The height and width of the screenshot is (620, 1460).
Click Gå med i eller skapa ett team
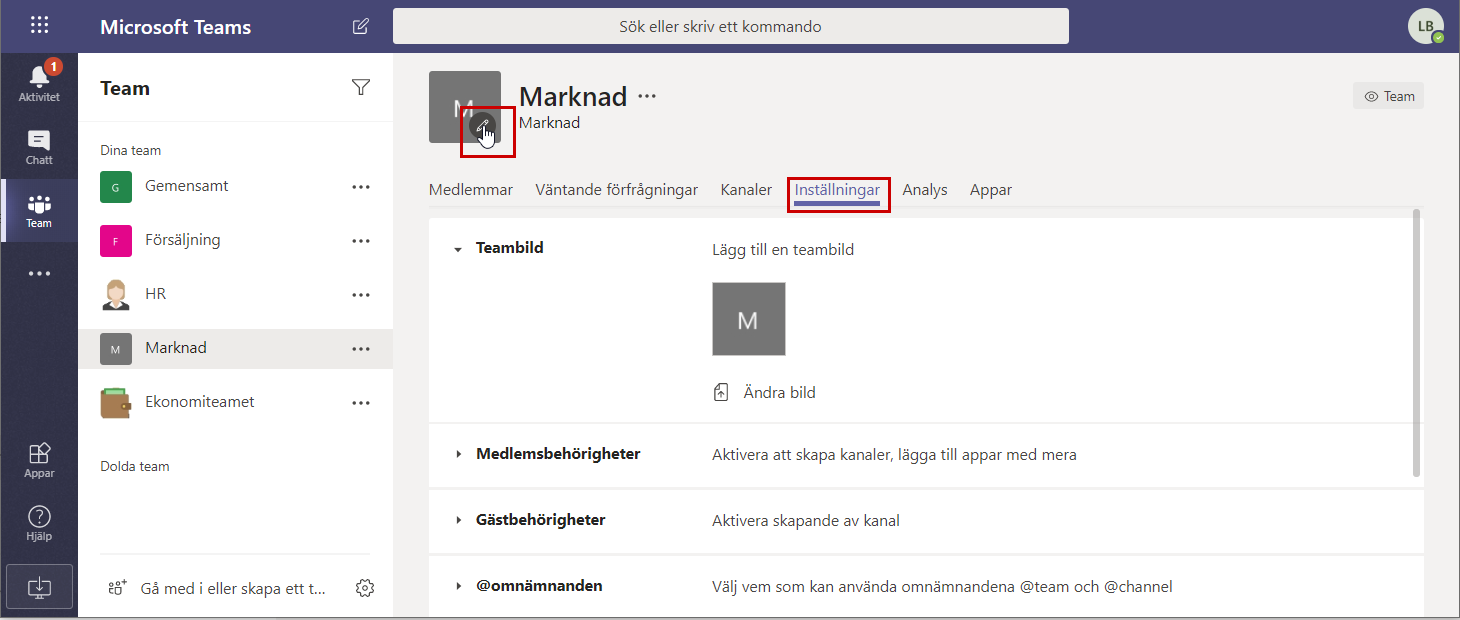[232, 589]
